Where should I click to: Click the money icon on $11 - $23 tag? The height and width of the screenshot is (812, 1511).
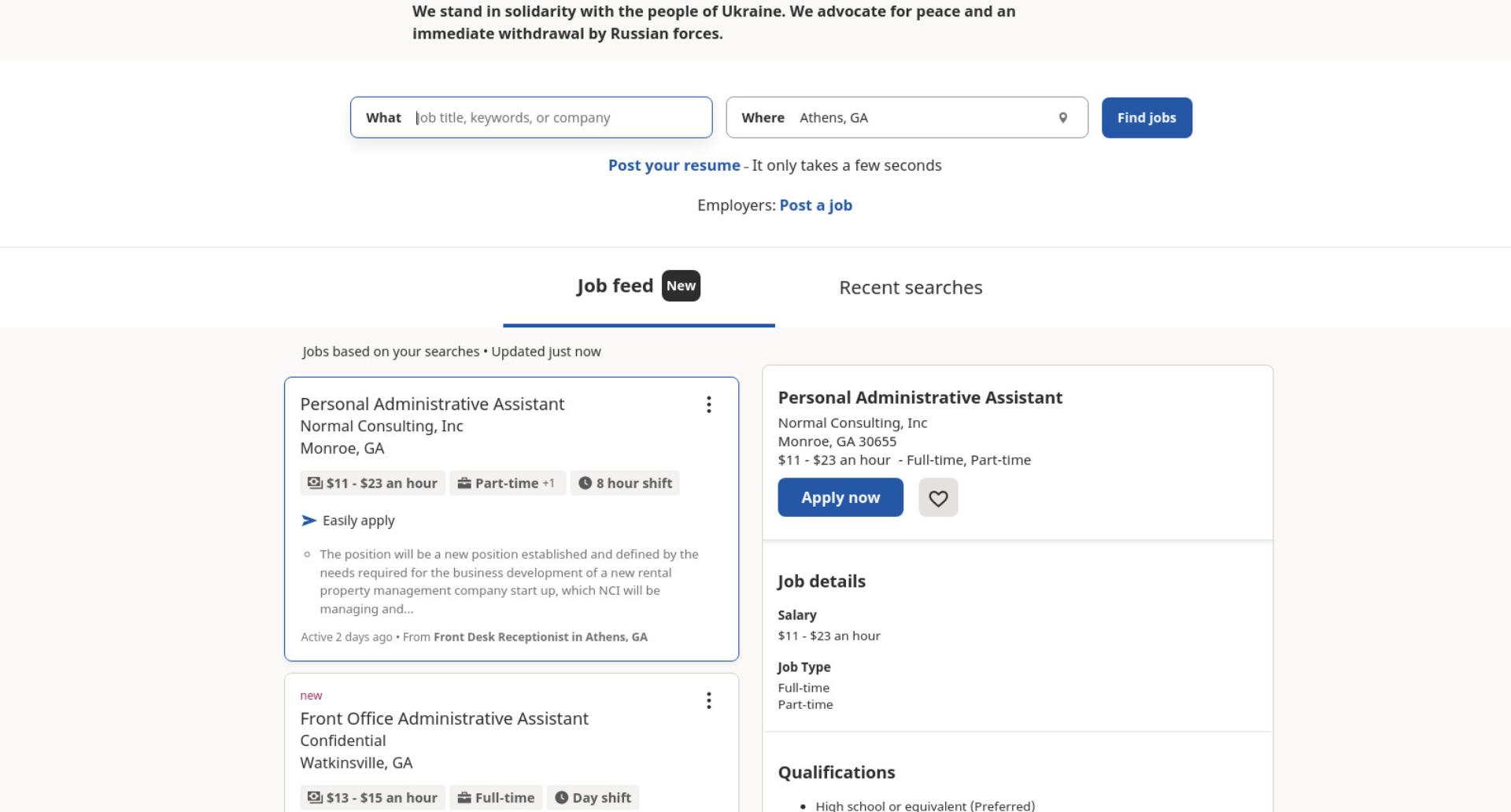[315, 483]
